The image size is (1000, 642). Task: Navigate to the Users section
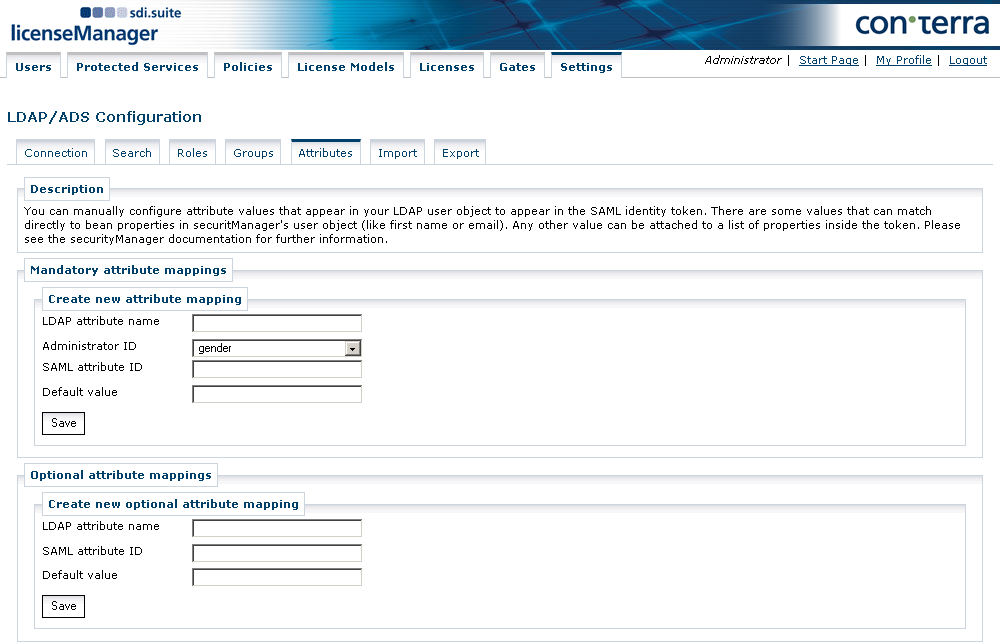[33, 66]
